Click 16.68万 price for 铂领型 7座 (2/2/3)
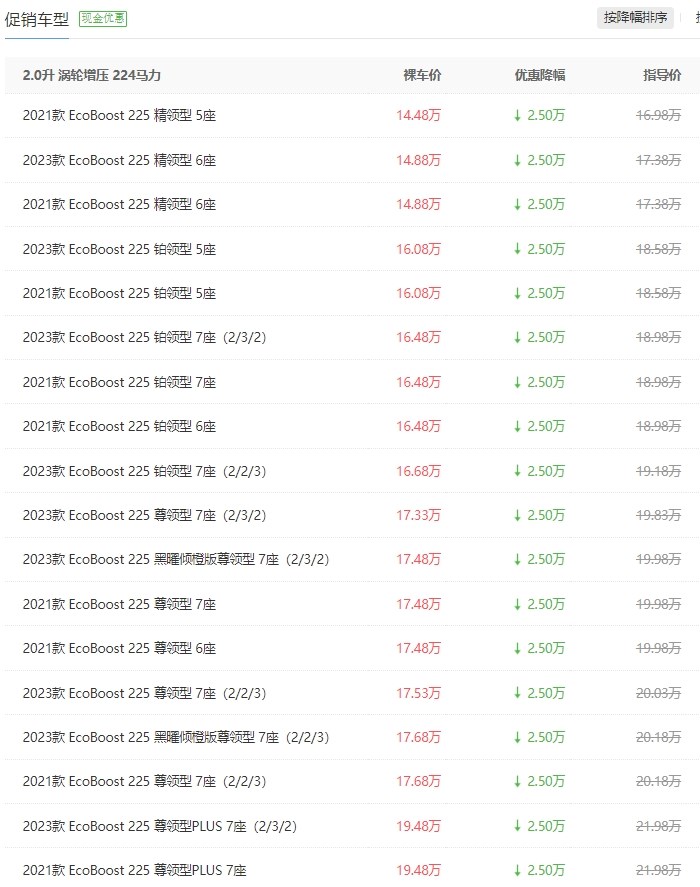700x887 pixels. coord(418,471)
